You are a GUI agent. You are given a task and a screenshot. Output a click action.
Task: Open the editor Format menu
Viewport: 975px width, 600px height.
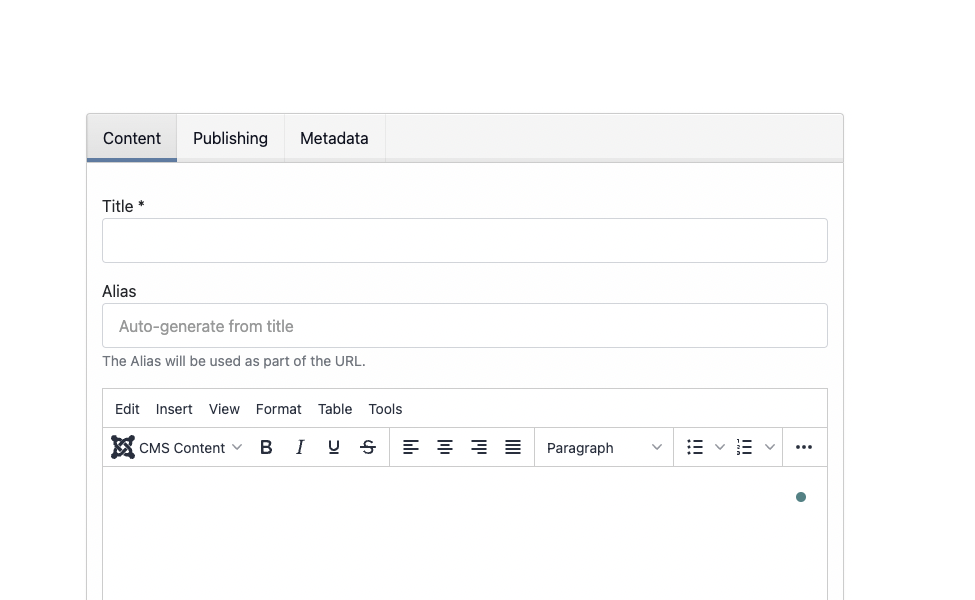pos(279,409)
